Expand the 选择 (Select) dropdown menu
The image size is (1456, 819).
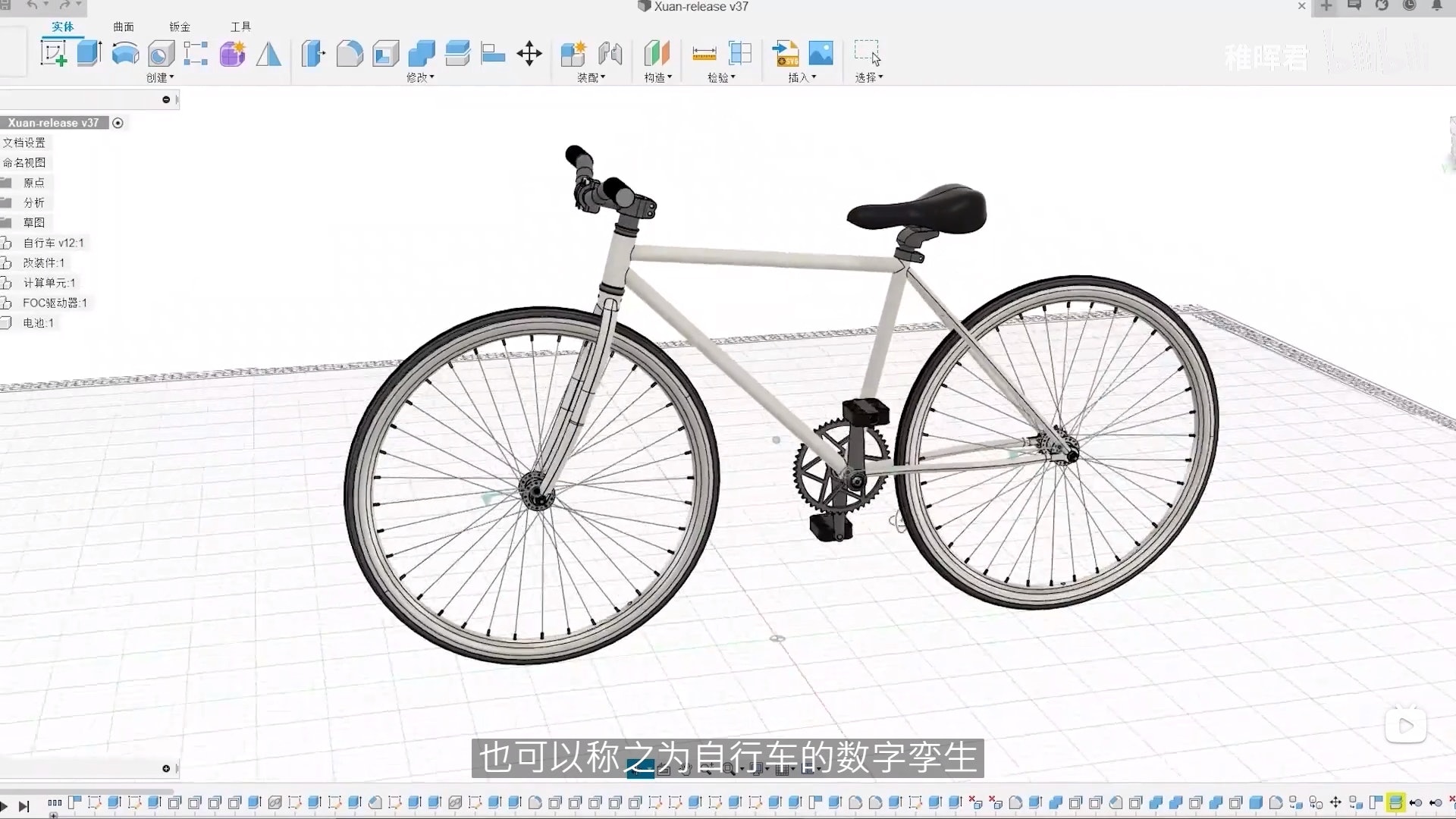(x=868, y=77)
